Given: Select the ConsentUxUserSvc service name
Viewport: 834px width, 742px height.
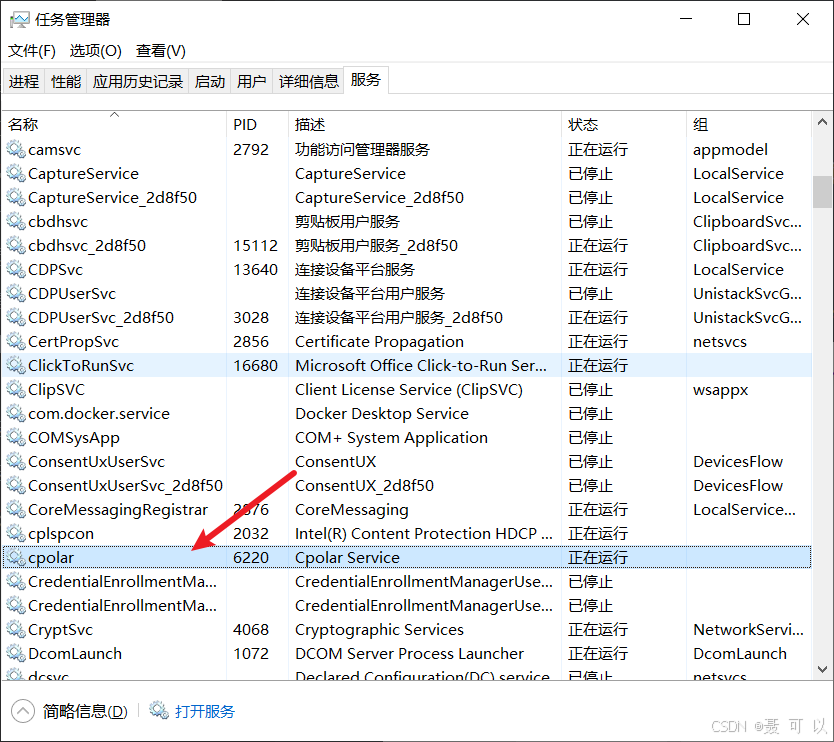Looking at the screenshot, I should click(x=96, y=461).
